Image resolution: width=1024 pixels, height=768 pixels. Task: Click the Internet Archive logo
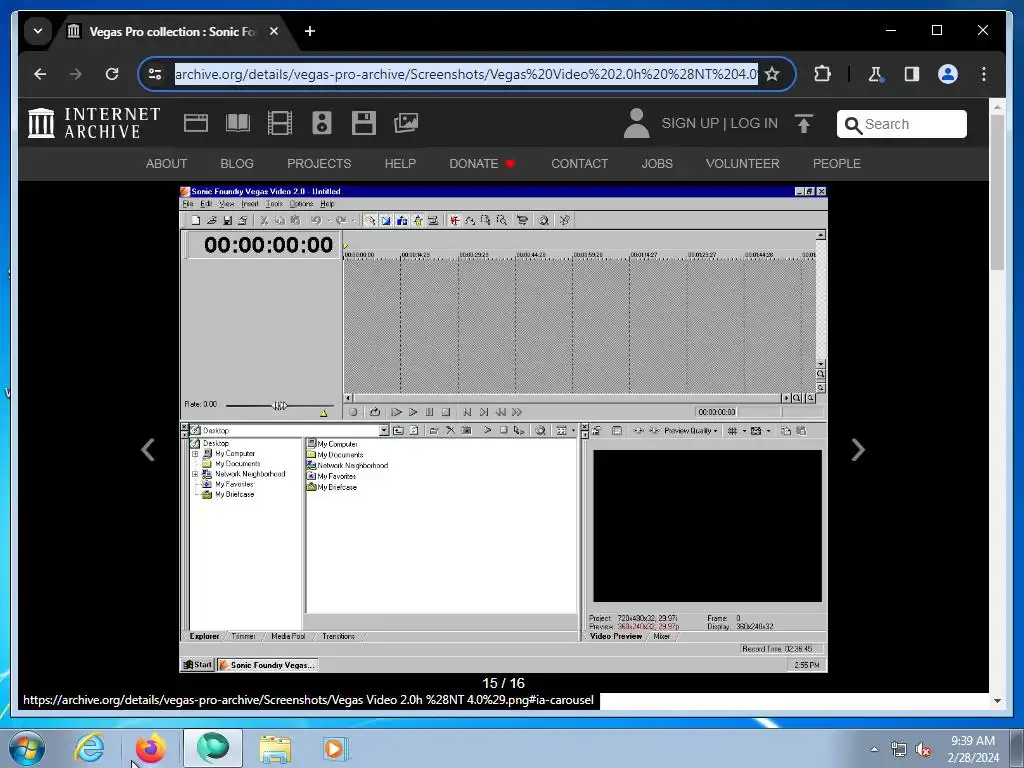click(x=94, y=123)
